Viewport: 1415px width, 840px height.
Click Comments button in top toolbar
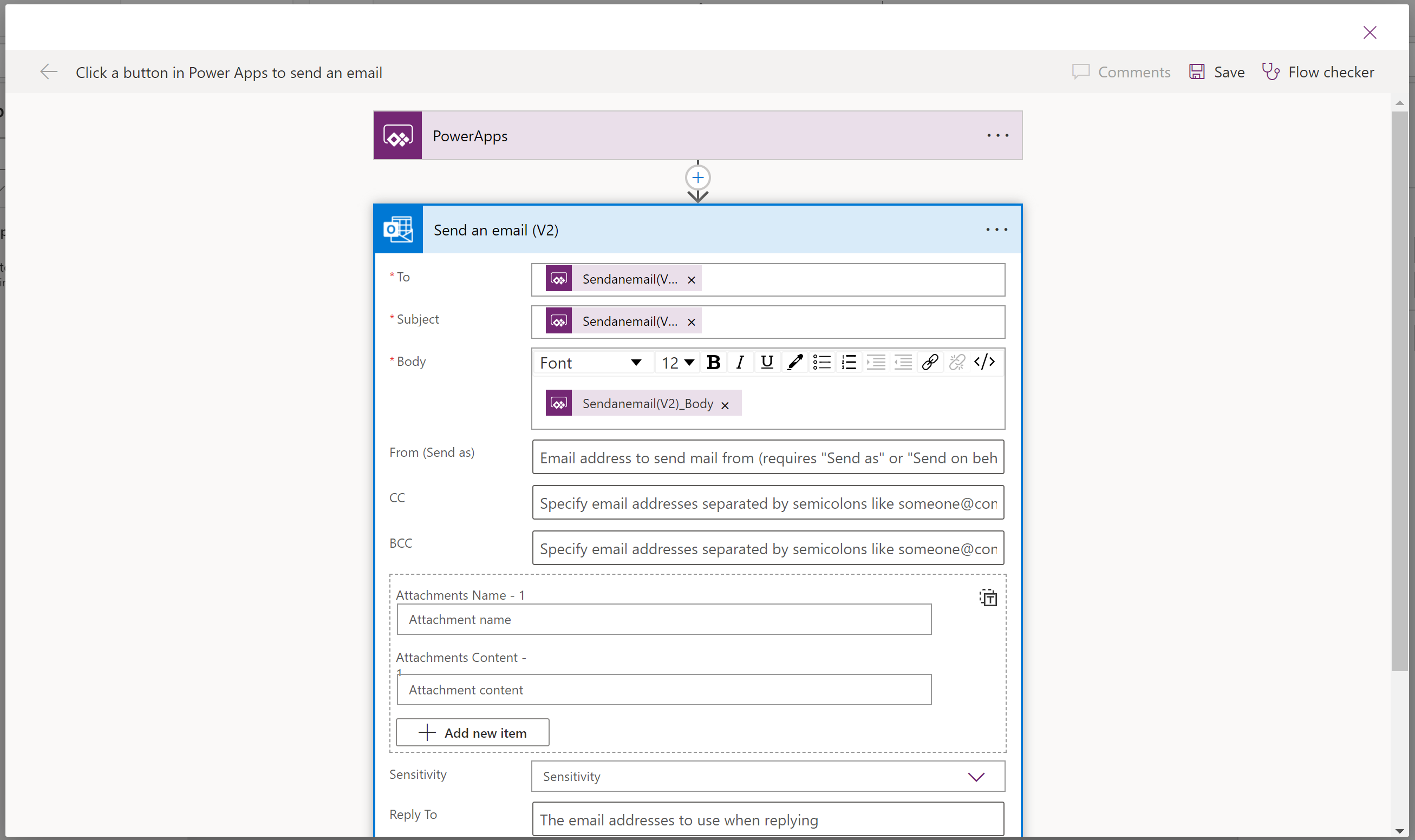[x=1120, y=71]
